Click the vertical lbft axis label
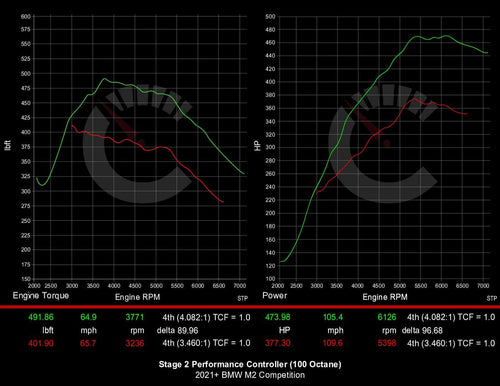 [8, 145]
